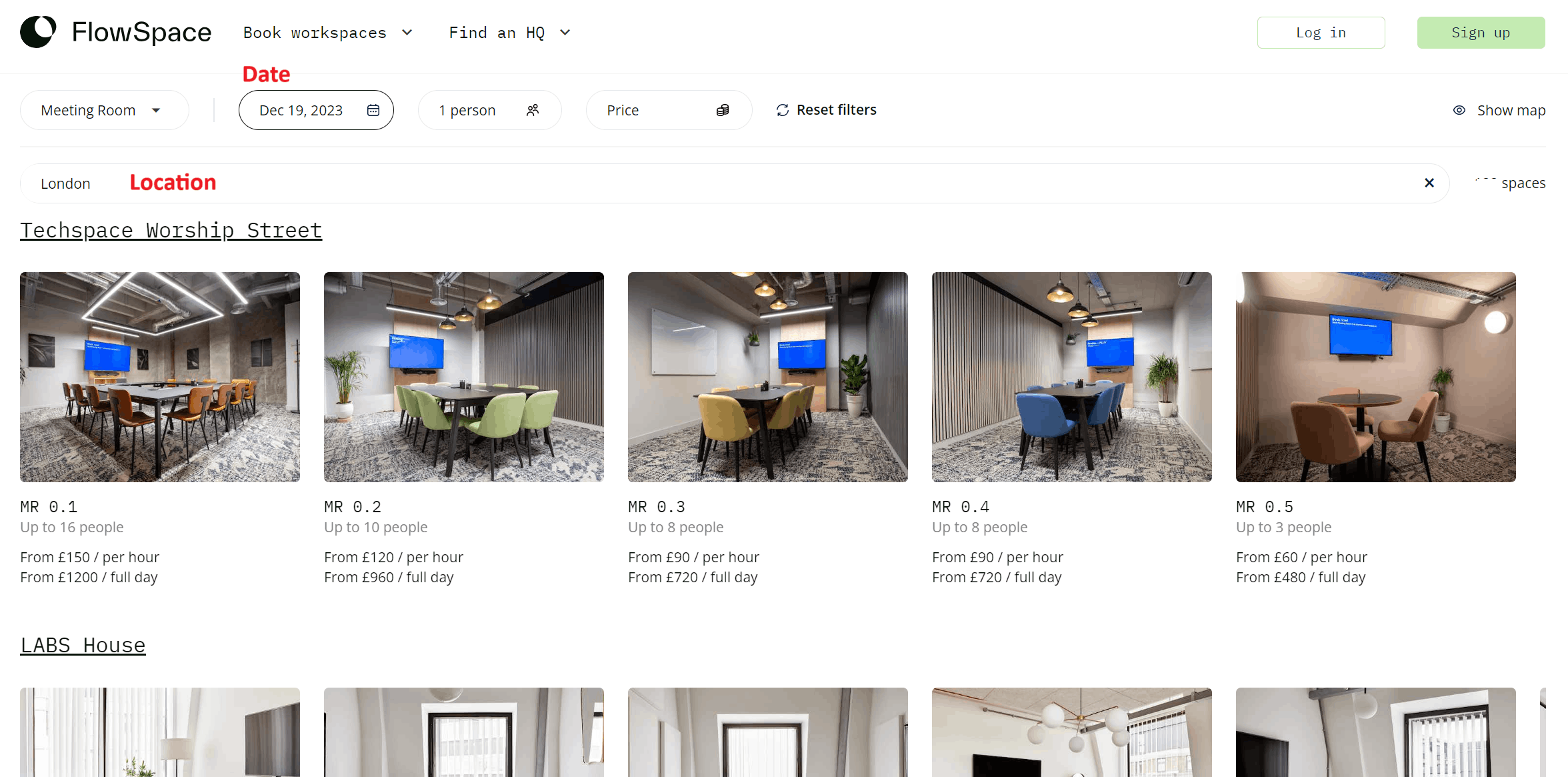Image resolution: width=1568 pixels, height=777 pixels.
Task: Click the FlowSpace logo icon
Action: [38, 32]
